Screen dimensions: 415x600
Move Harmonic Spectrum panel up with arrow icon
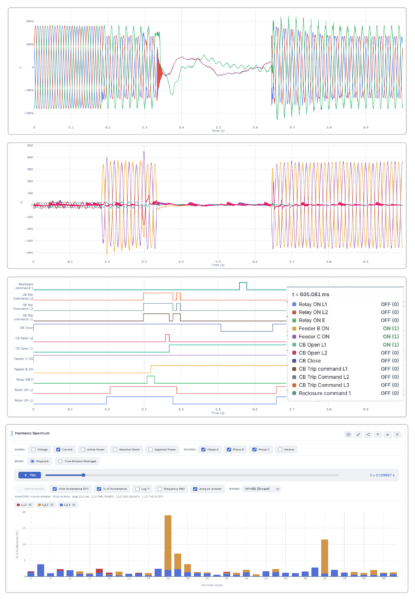click(378, 434)
